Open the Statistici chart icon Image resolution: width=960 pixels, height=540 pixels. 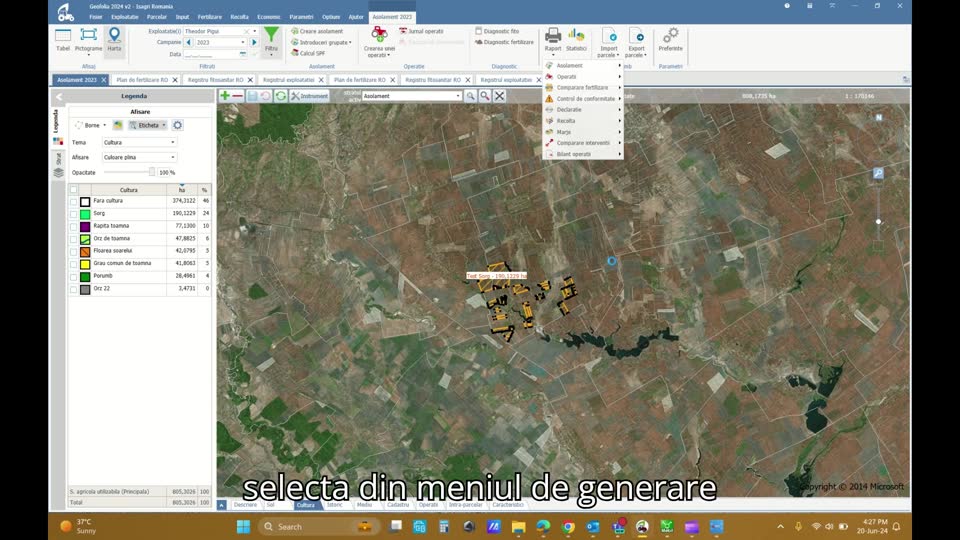click(576, 35)
